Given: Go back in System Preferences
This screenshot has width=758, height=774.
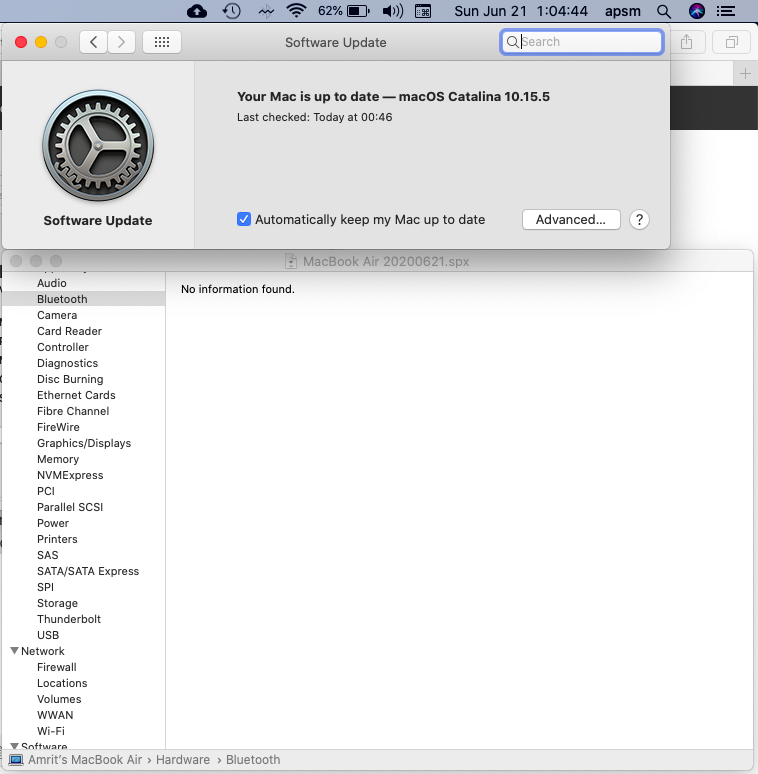Looking at the screenshot, I should coord(93,42).
